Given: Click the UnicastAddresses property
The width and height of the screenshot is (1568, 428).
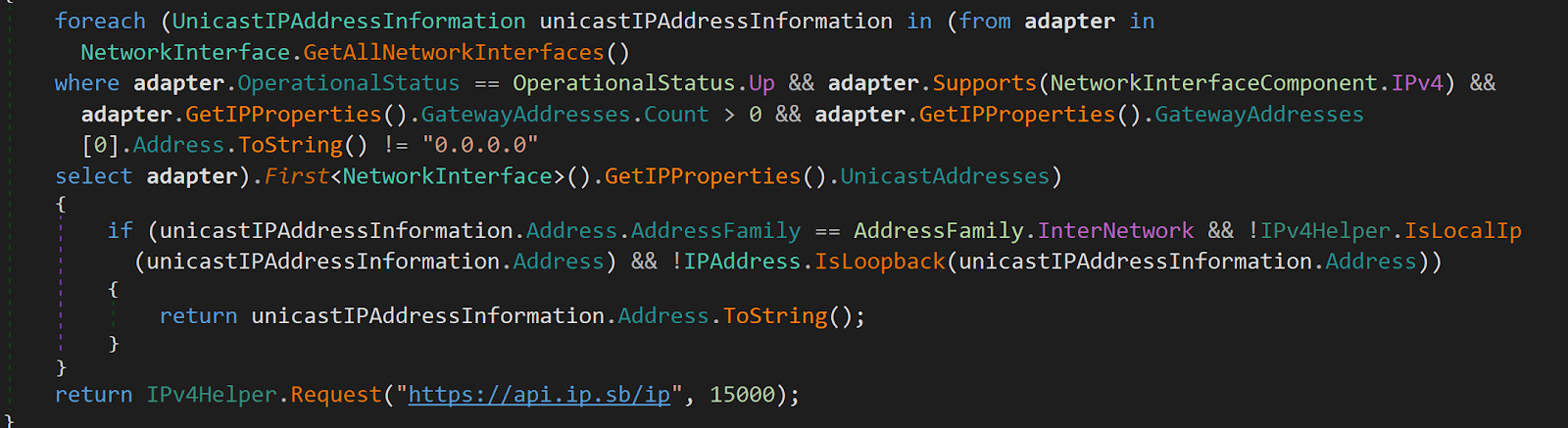Looking at the screenshot, I should tap(945, 176).
